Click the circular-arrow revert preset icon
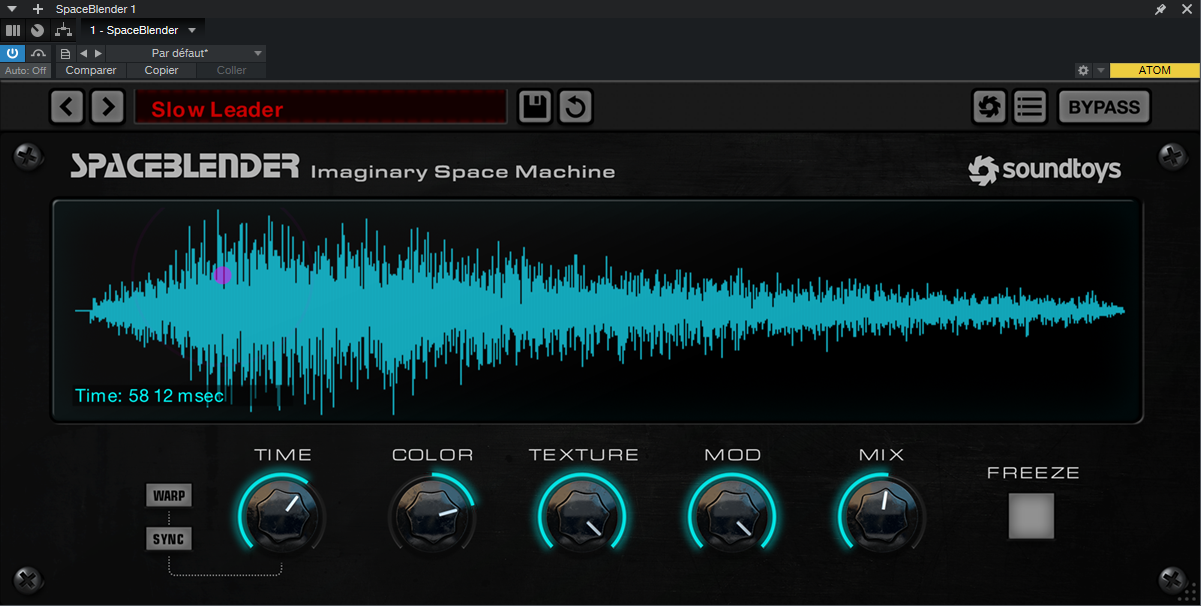 click(575, 107)
